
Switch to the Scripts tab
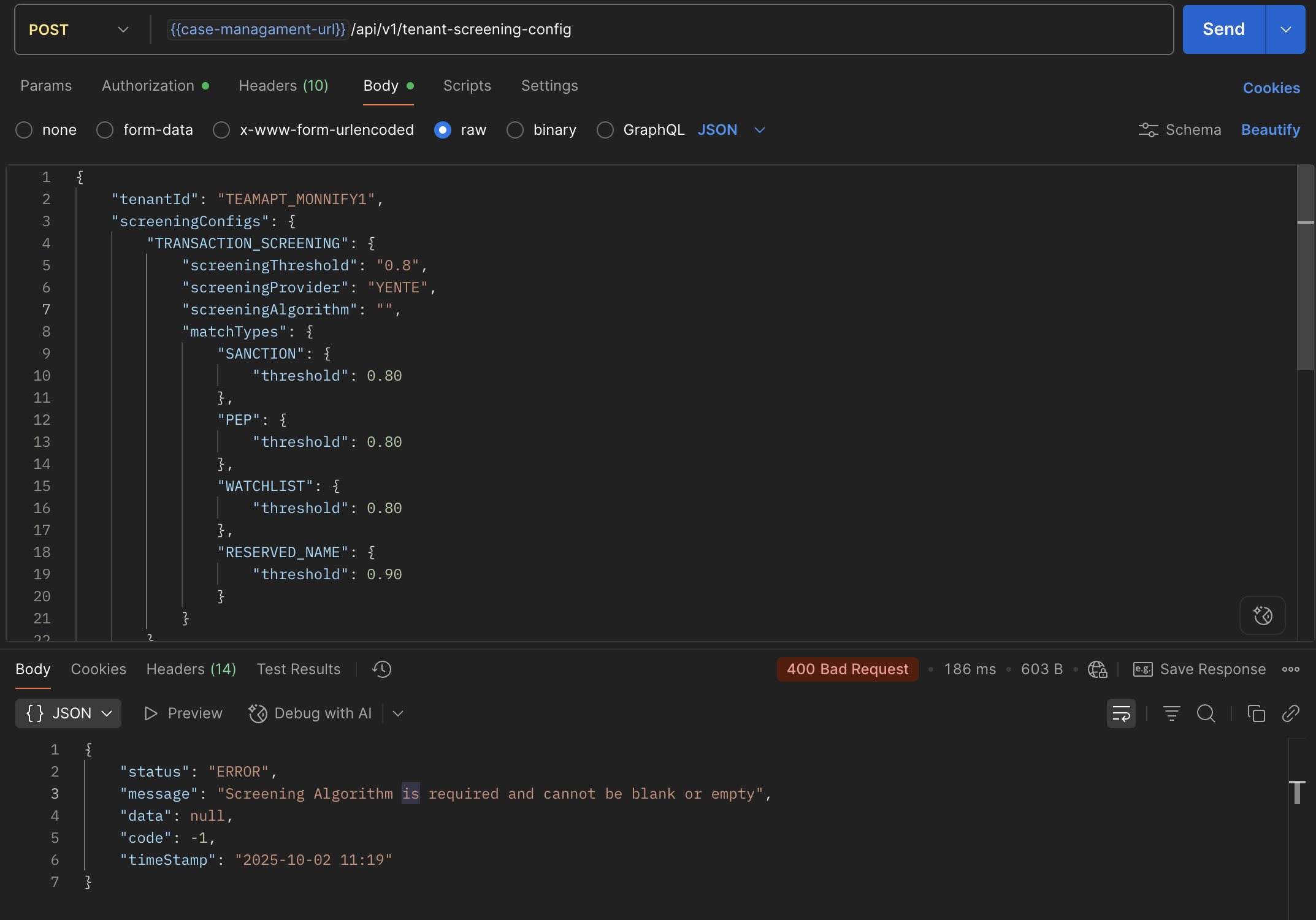pyautogui.click(x=467, y=86)
